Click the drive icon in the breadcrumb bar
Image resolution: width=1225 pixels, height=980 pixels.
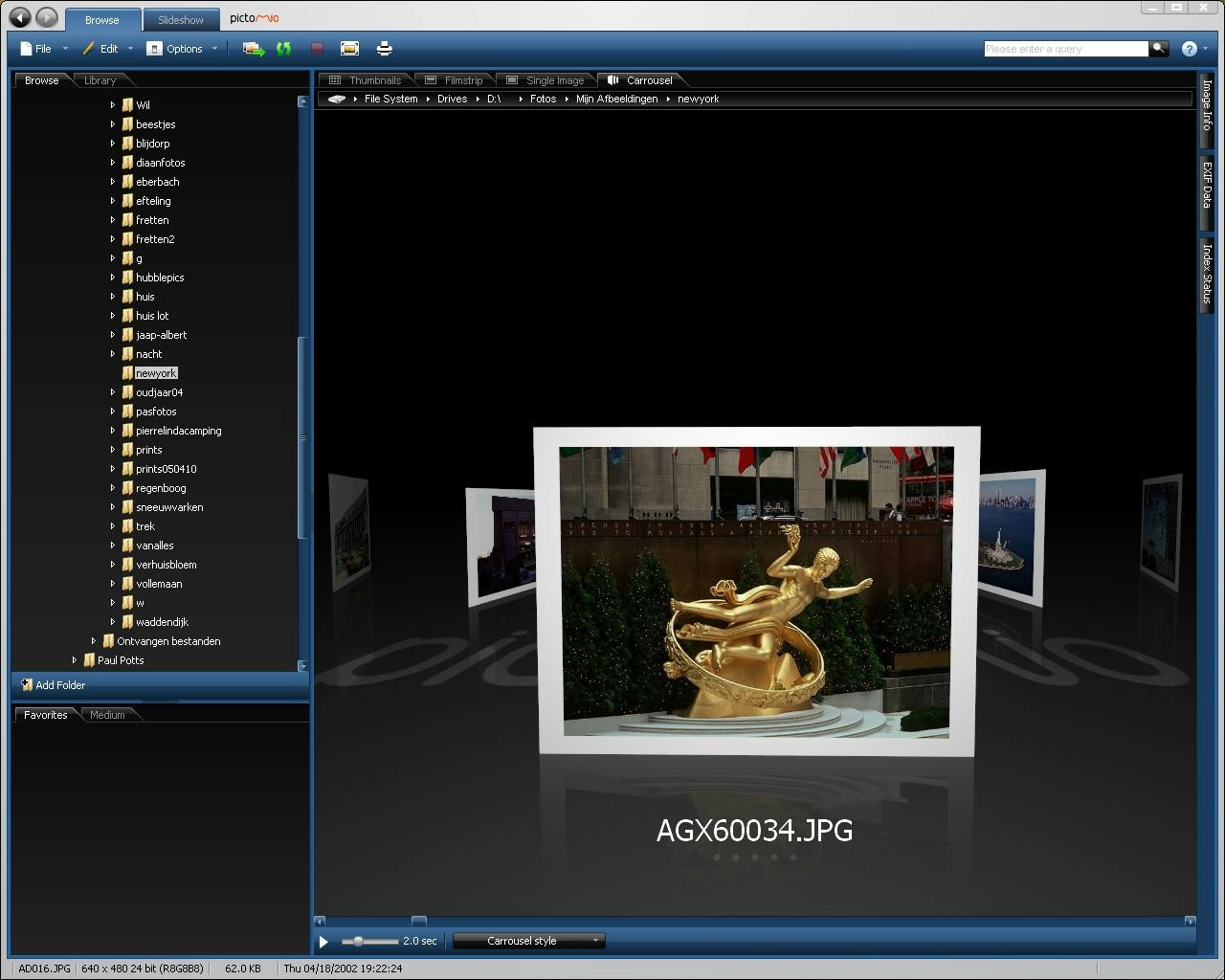pyautogui.click(x=337, y=99)
